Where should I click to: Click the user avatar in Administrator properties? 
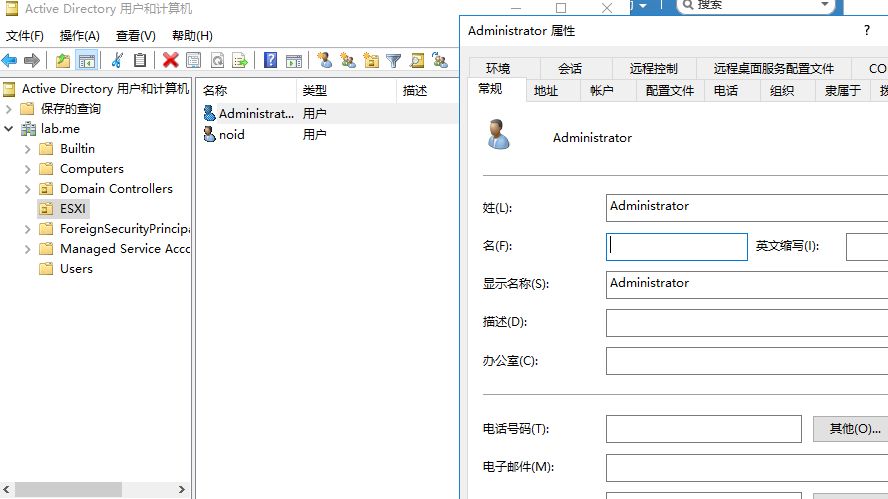[498, 134]
